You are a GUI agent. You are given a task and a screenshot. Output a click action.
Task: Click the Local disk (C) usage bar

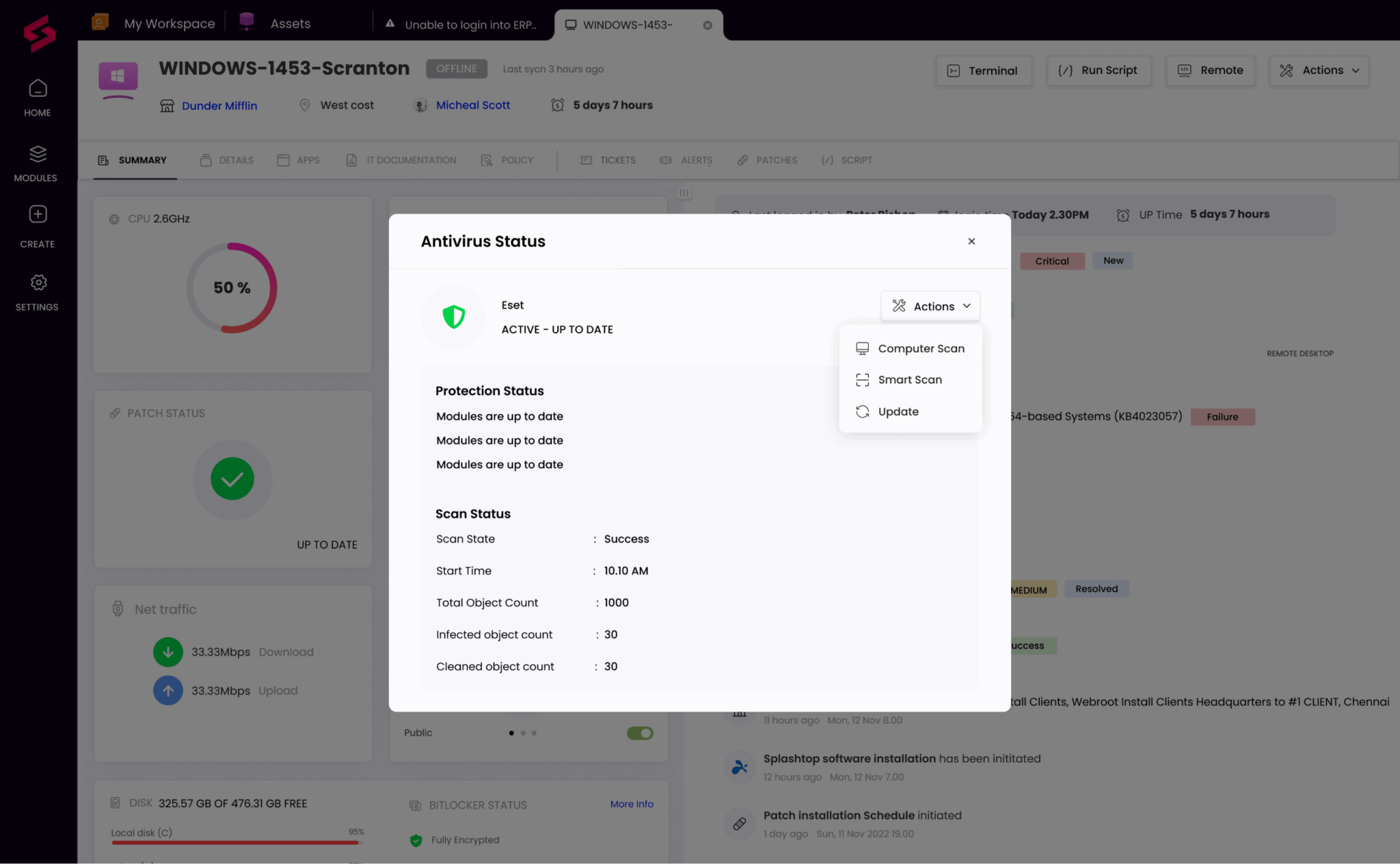click(236, 843)
